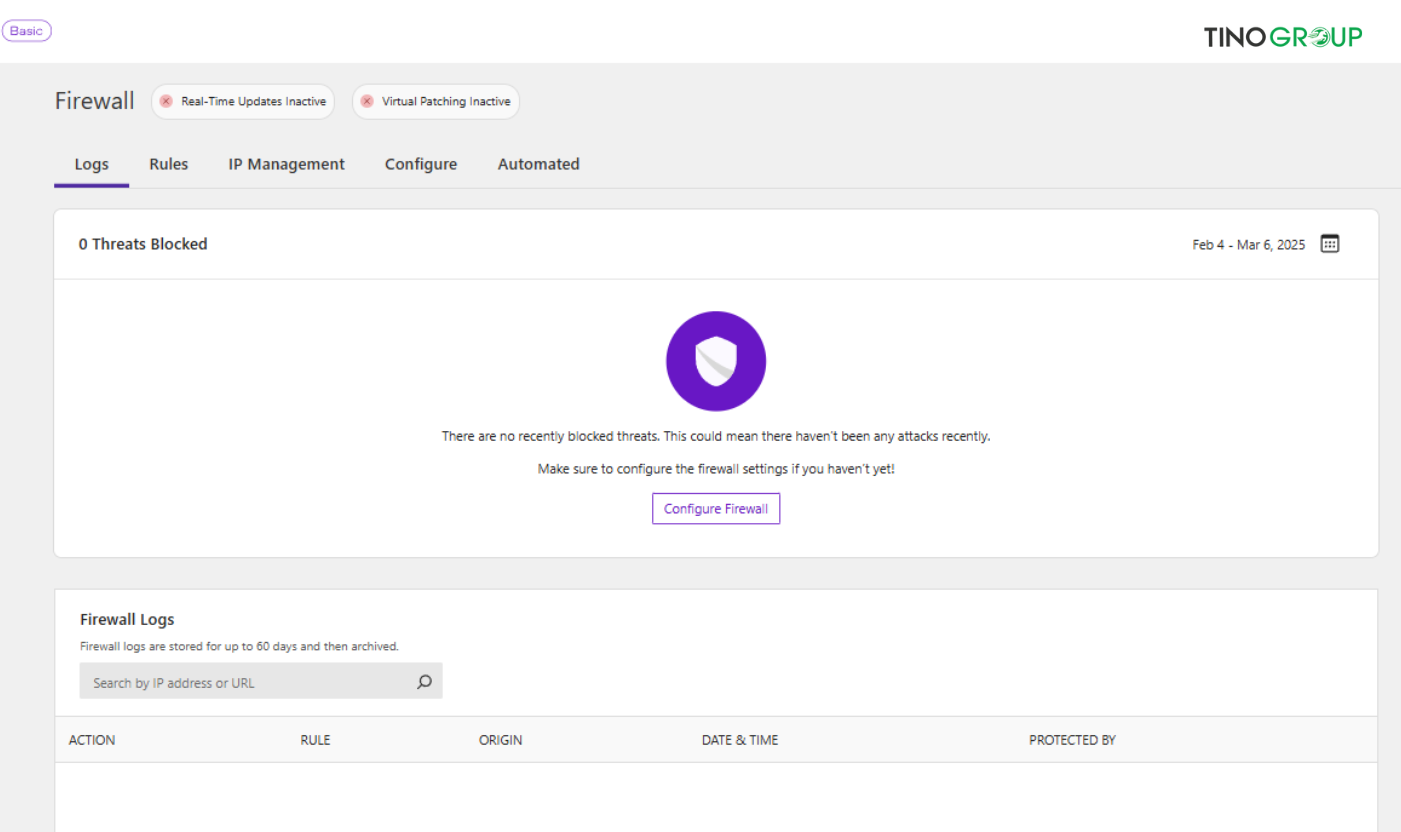1401x832 pixels.
Task: Click the 60 days archive note text
Action: [239, 647]
